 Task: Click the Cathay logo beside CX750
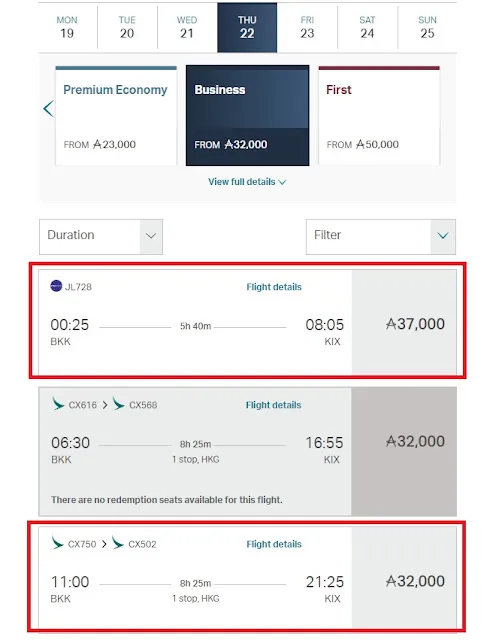[58, 543]
